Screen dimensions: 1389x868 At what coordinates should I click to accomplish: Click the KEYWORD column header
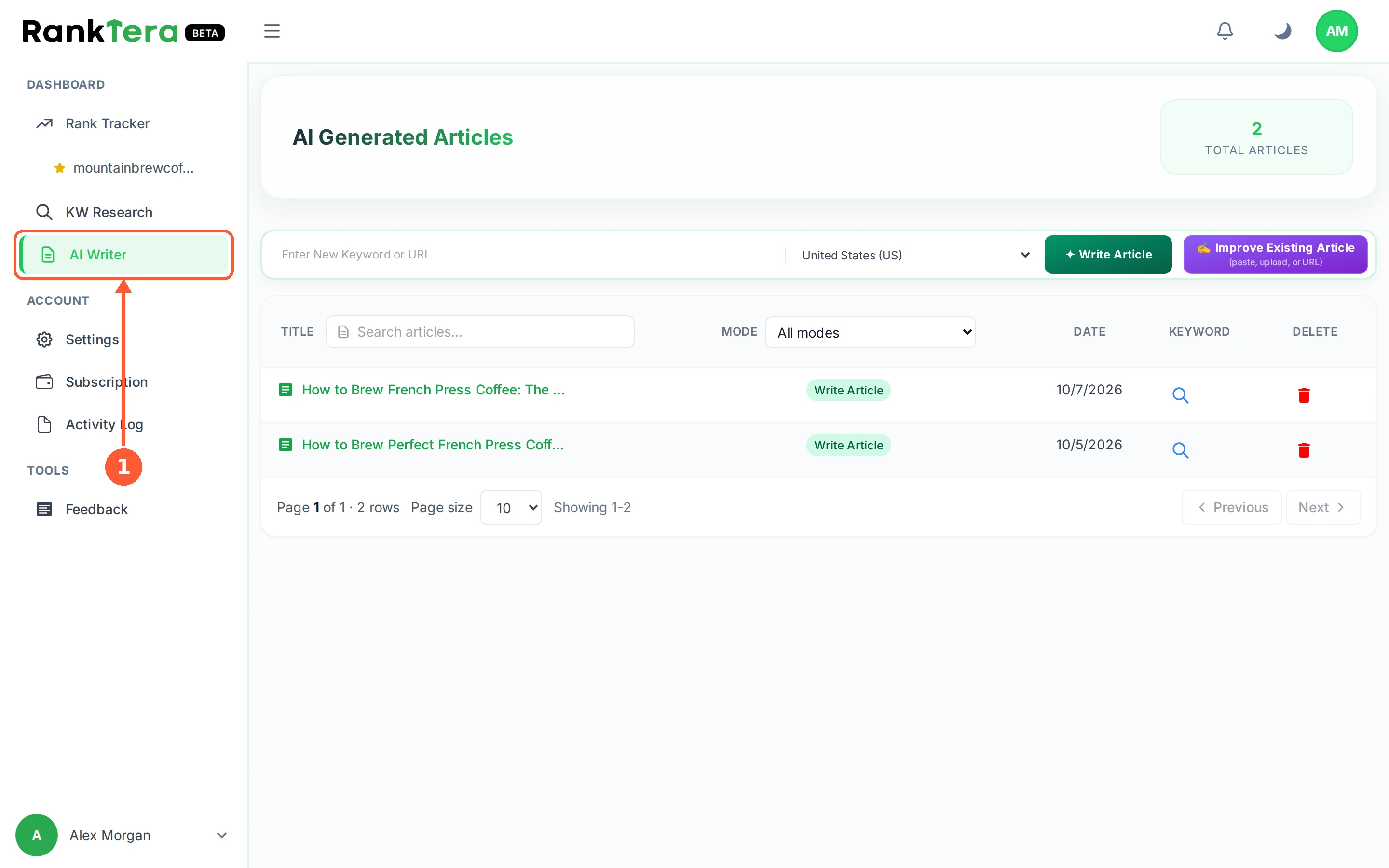(x=1199, y=332)
